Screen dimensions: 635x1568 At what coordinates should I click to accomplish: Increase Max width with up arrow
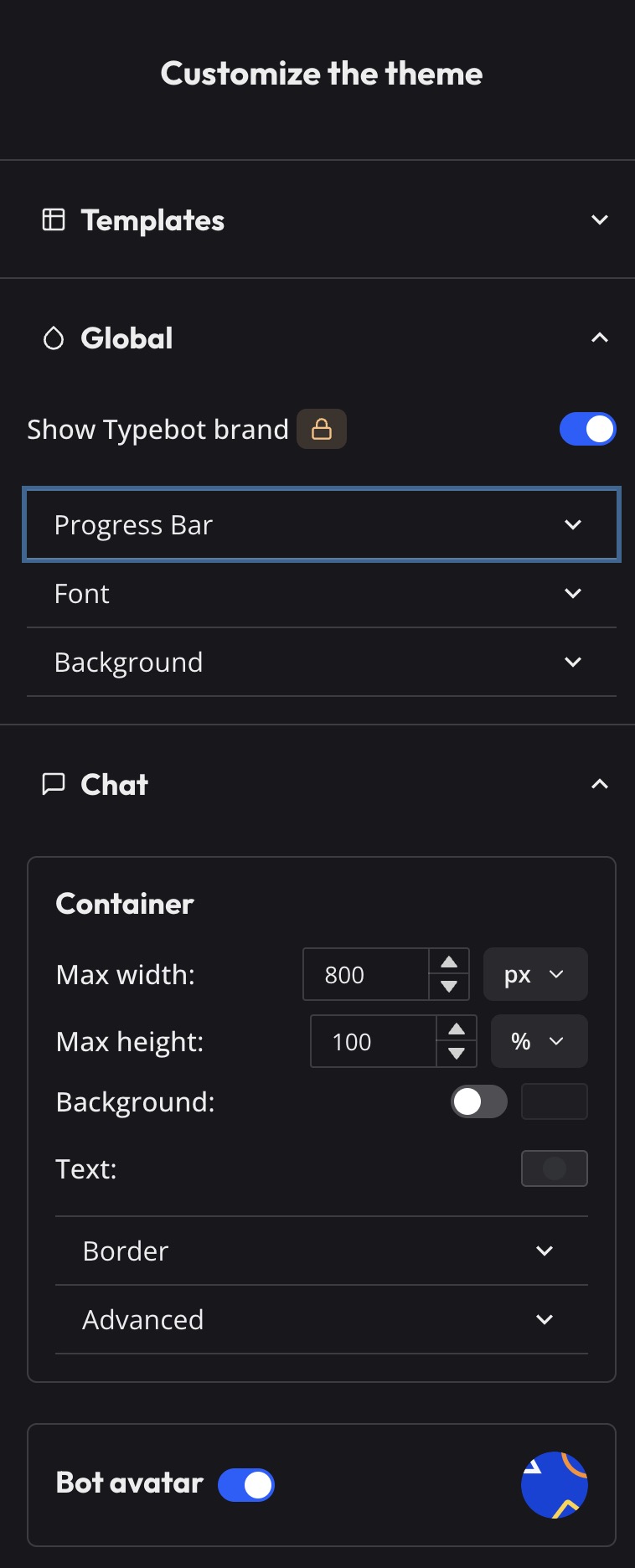[x=449, y=962]
